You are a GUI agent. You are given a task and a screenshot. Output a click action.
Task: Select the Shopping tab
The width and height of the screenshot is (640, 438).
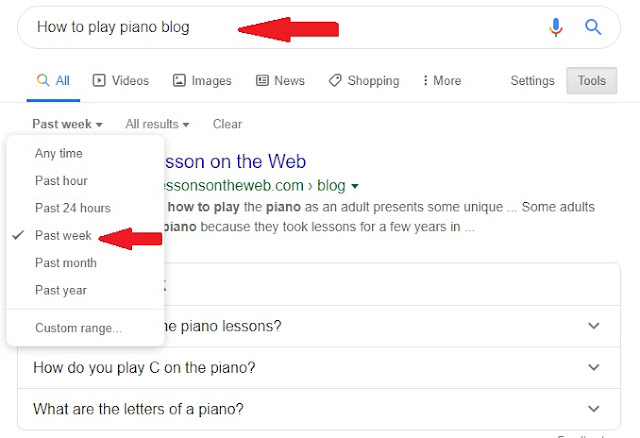coord(364,80)
